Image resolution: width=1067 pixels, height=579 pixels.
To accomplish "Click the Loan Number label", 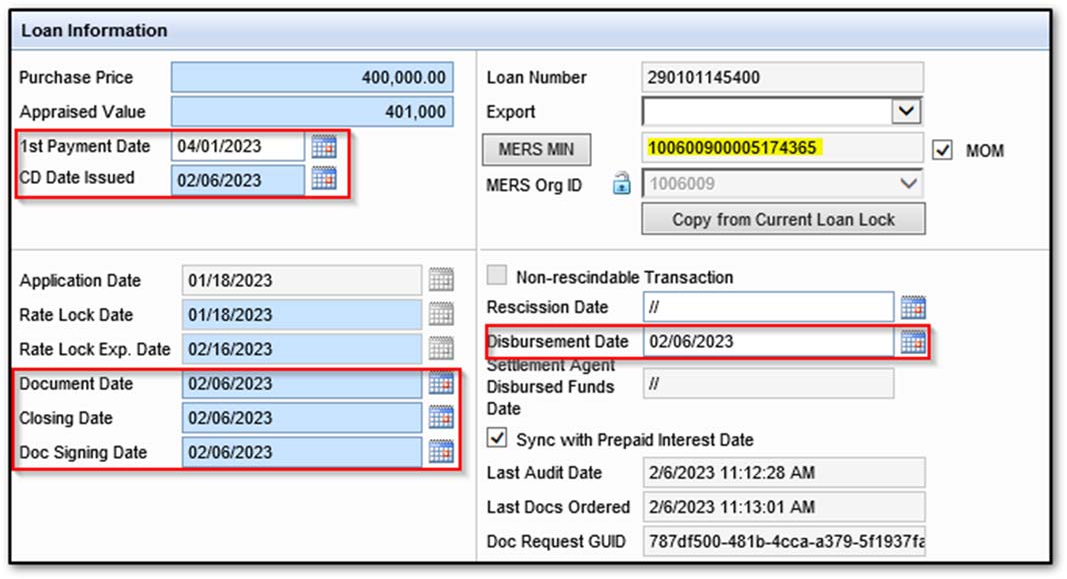I will tap(536, 78).
